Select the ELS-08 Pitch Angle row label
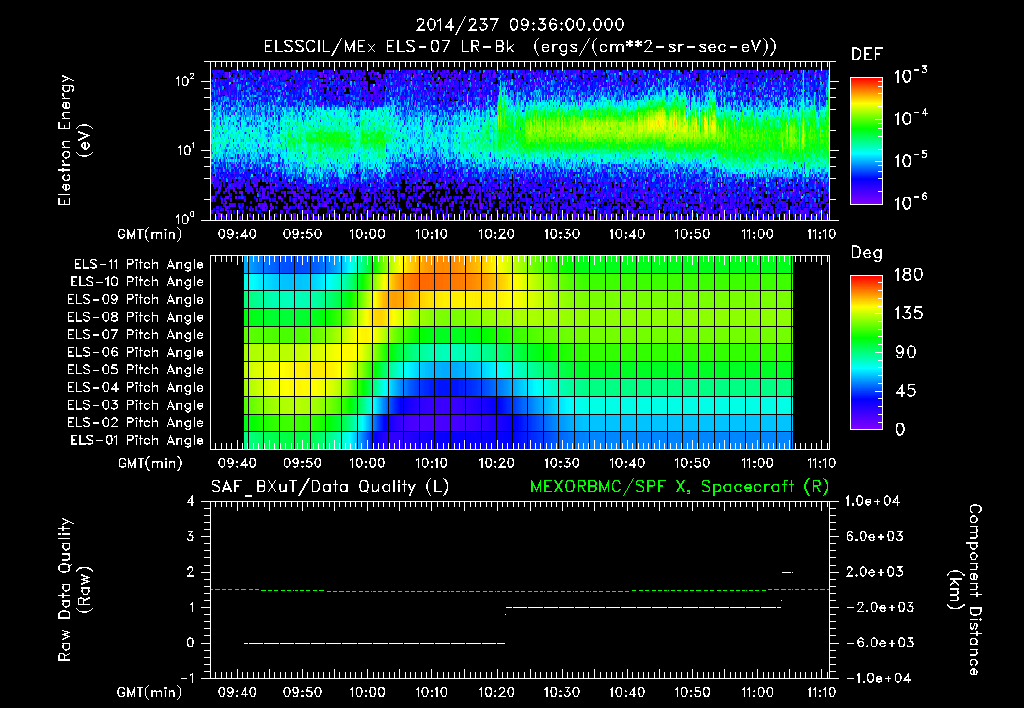This screenshot has height=708, width=1024. pos(135,317)
